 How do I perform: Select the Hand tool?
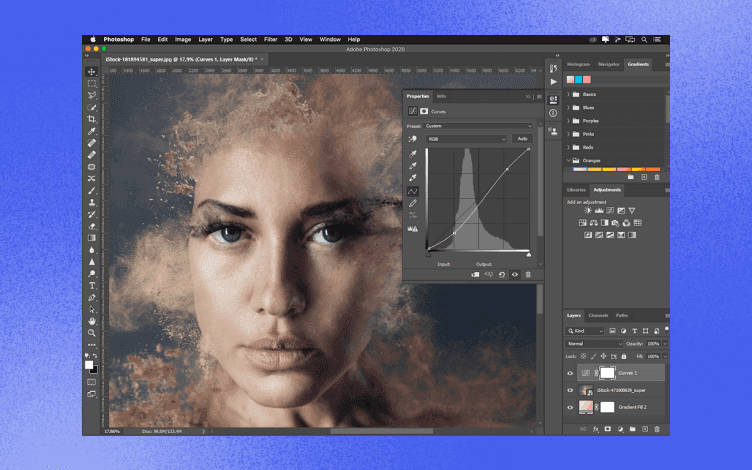pyautogui.click(x=92, y=321)
